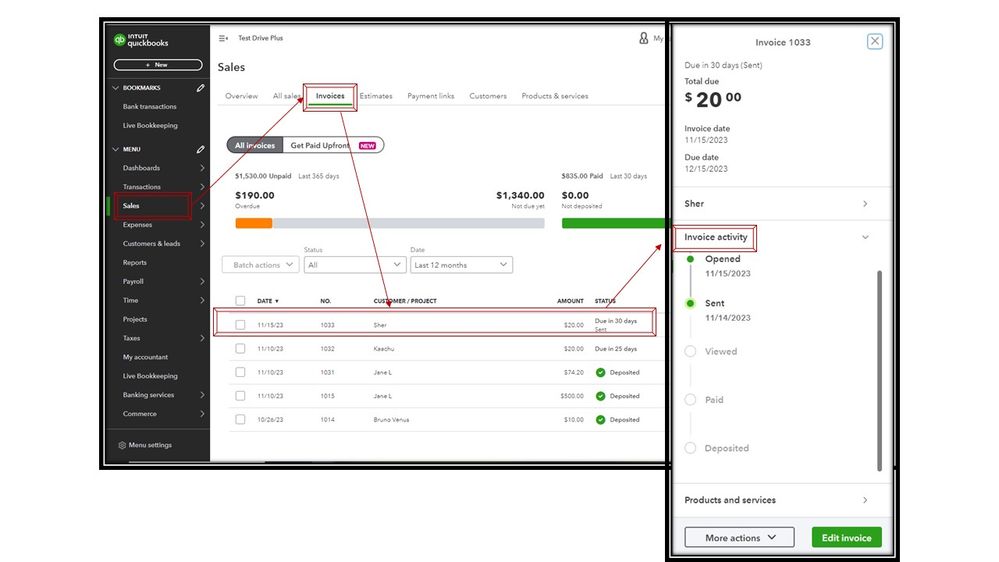This screenshot has width=999, height=562.
Task: Click the orange overdue bar segment
Action: click(254, 223)
